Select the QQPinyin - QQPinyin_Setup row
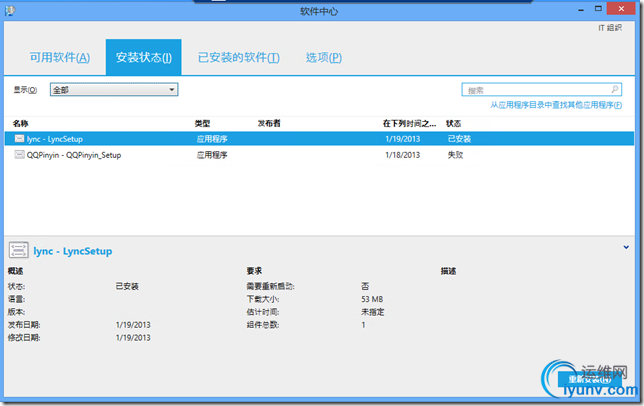Screen dimensions: 644x406 [x=319, y=155]
